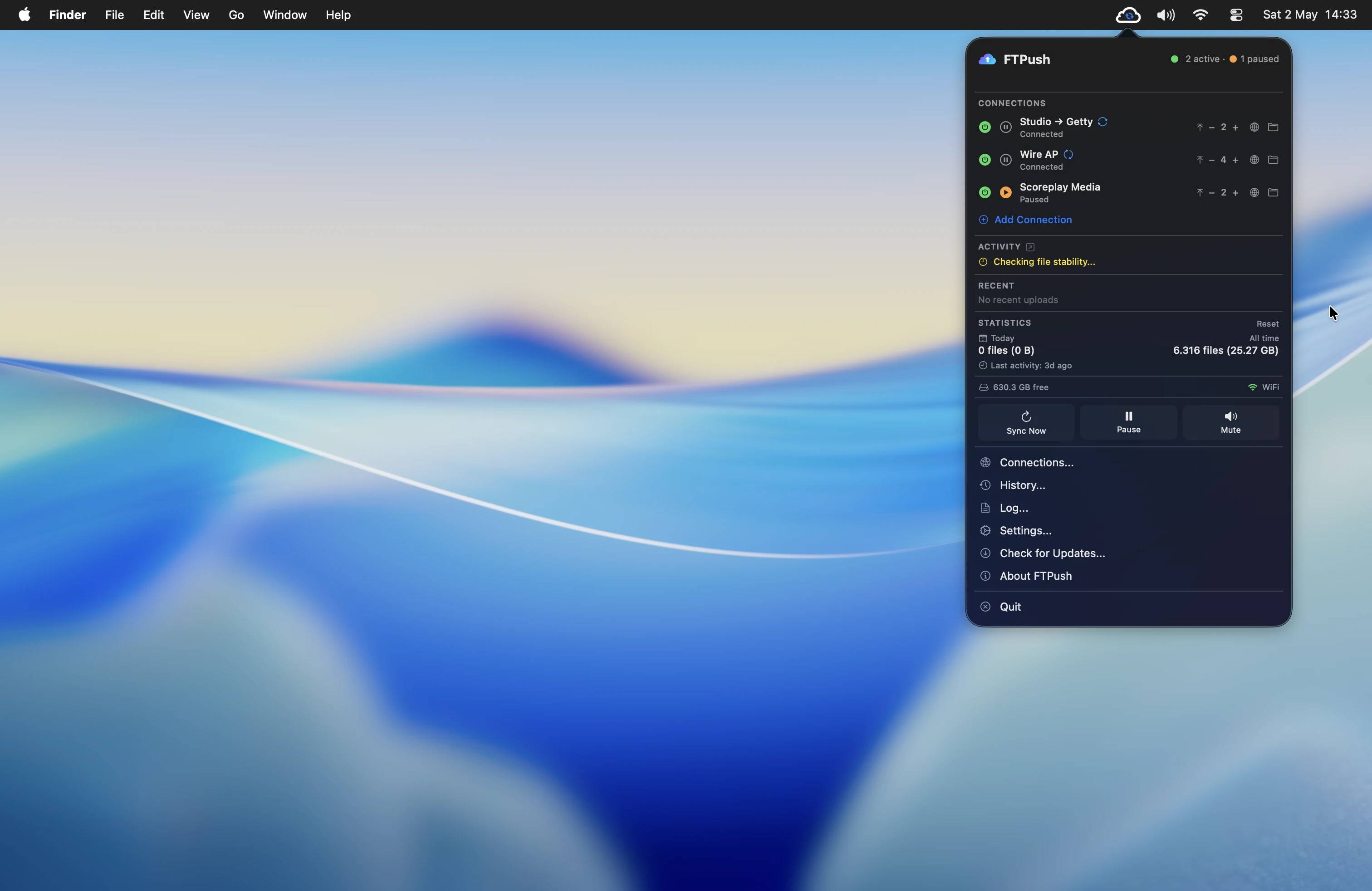Screen dimensions: 1372x891
Task: Open Connections... menu entry
Action: [x=1128, y=463]
